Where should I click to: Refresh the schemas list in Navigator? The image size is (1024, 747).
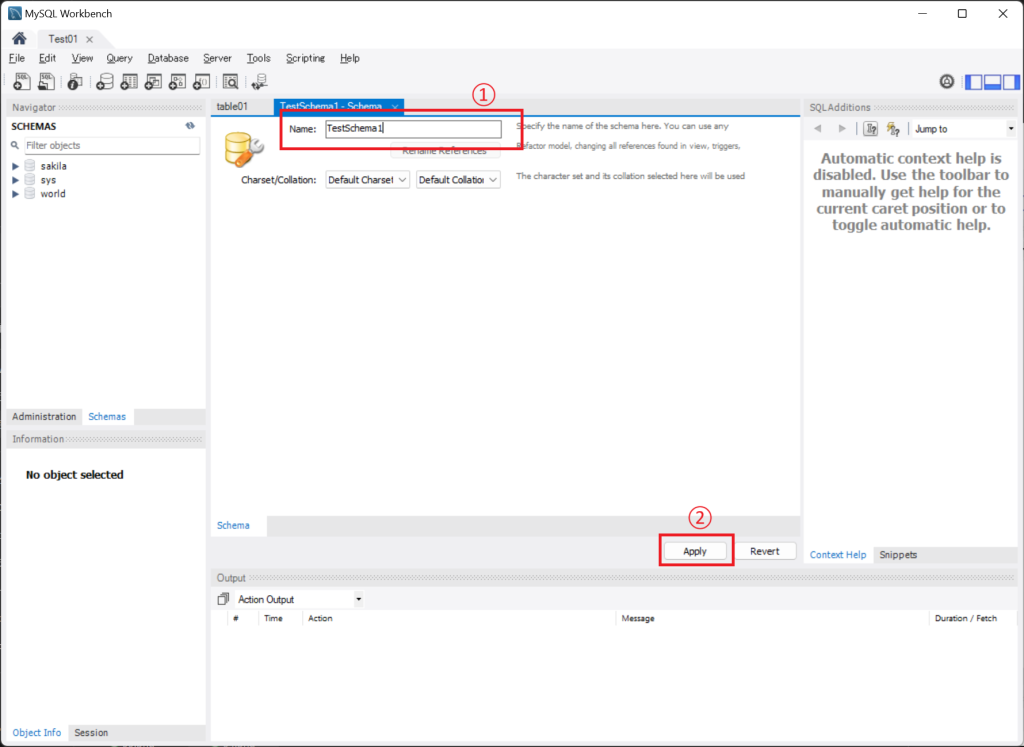point(190,126)
